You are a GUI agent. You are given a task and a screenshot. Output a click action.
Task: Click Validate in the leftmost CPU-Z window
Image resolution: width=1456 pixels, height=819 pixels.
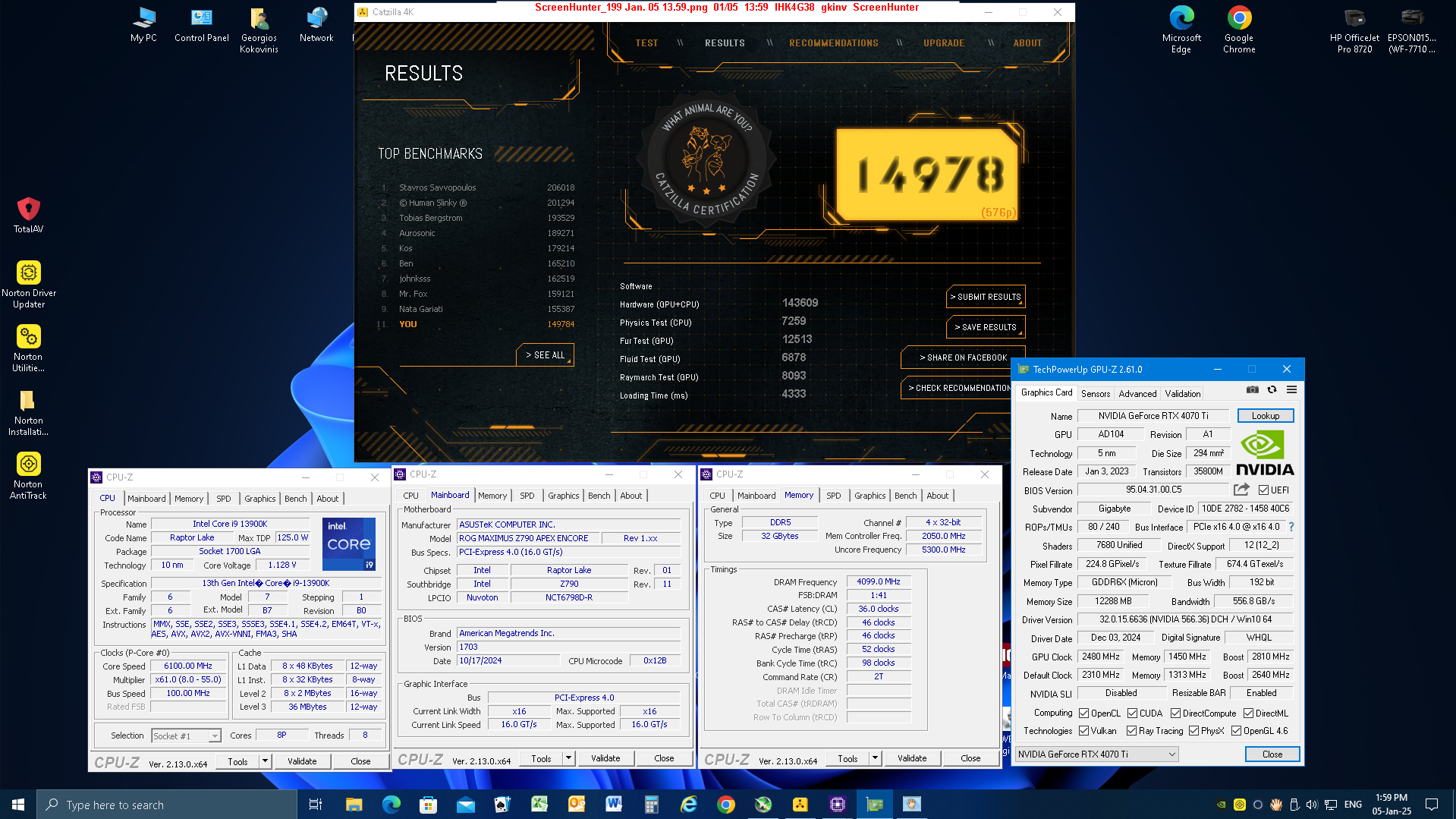pos(302,761)
